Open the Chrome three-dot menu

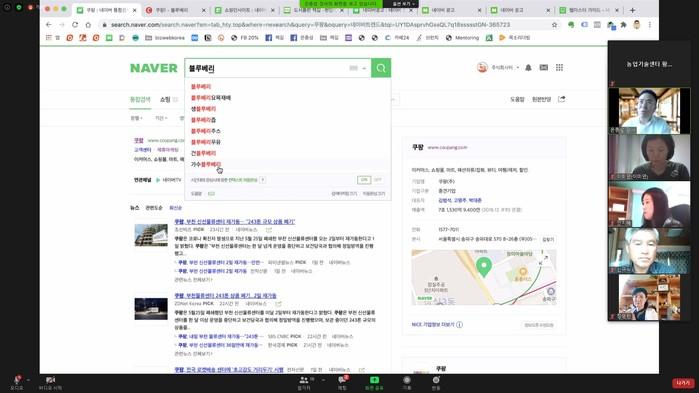(x=650, y=25)
